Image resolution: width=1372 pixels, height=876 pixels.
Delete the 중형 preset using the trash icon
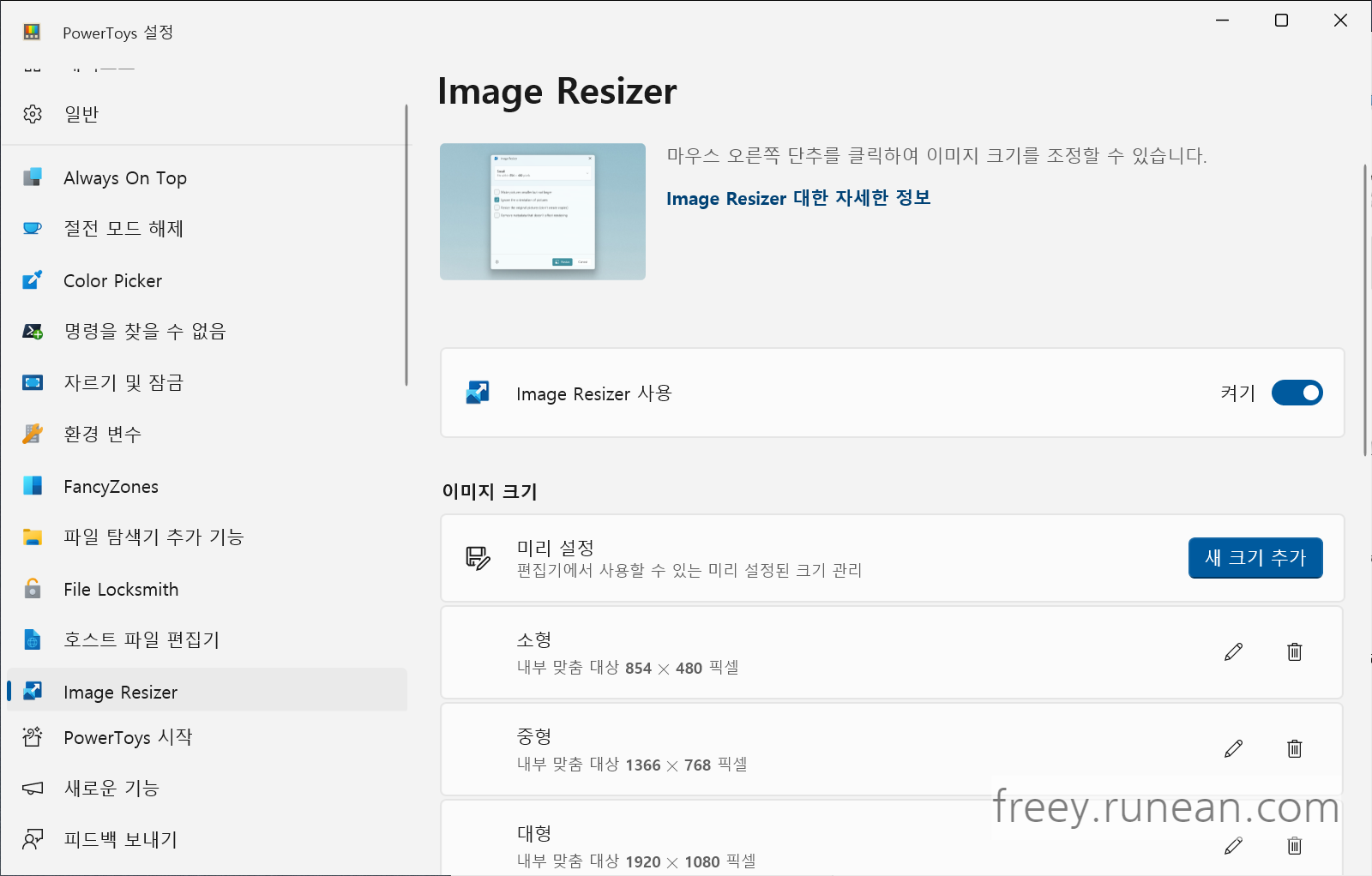tap(1294, 749)
